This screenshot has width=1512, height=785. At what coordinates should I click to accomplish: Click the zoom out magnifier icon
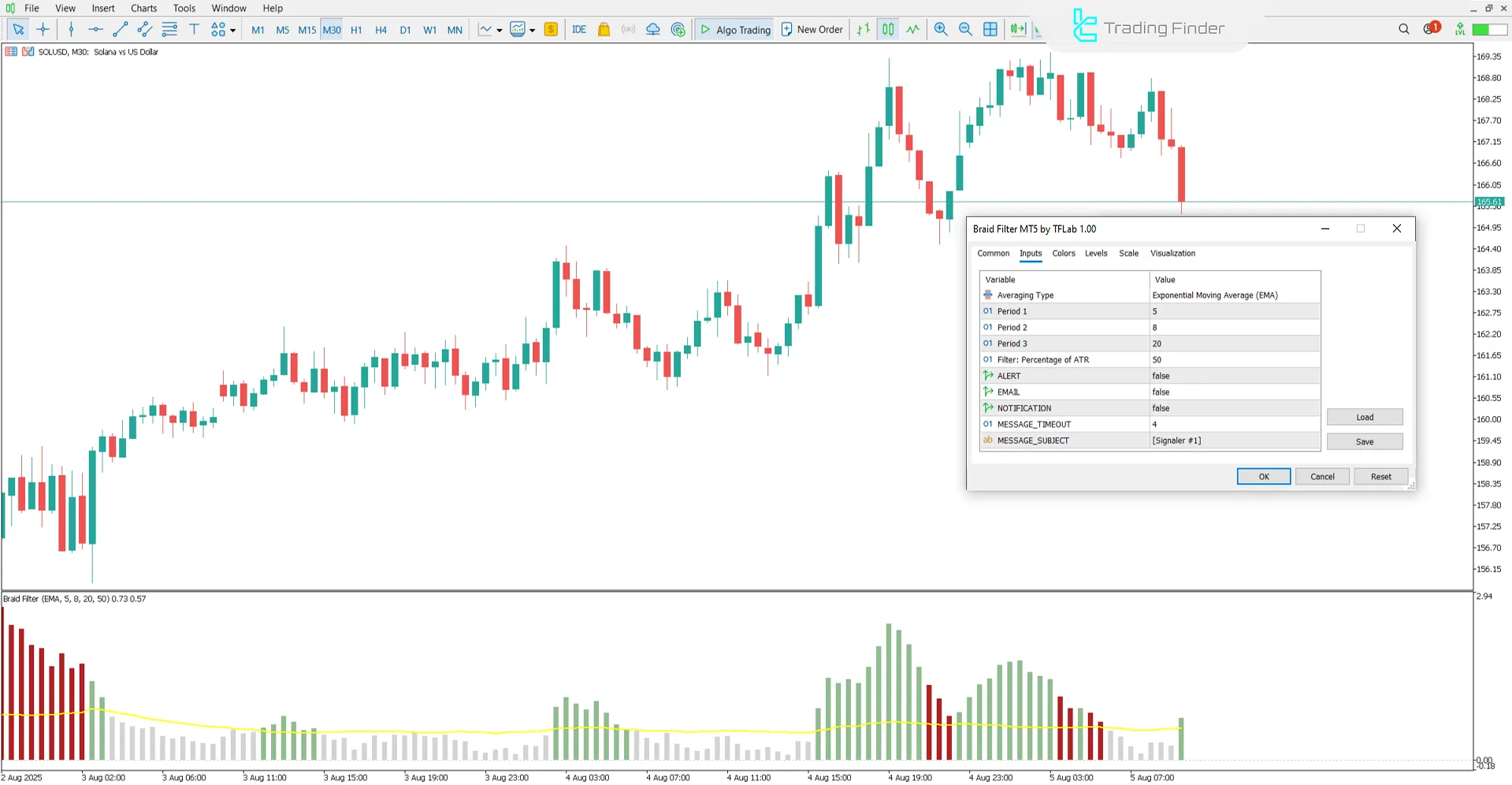click(x=965, y=29)
